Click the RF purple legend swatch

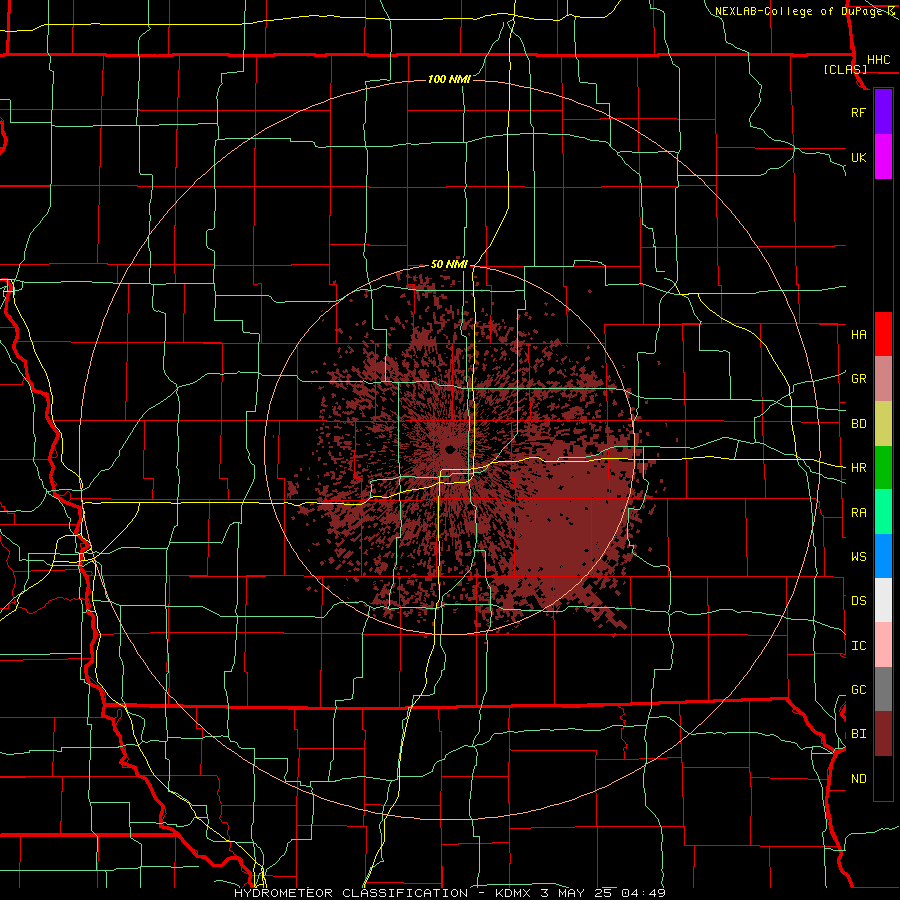point(883,112)
